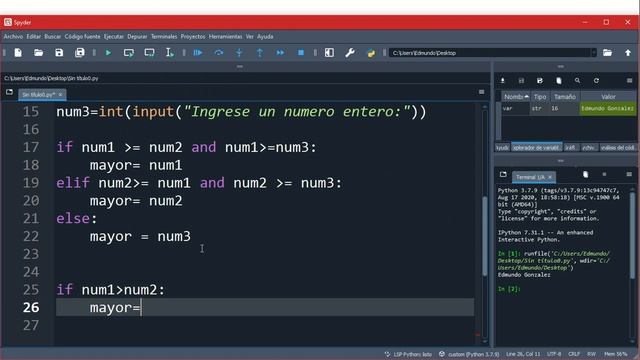This screenshot has height=360, width=640.
Task: Open Preferences wrench icon
Action: point(350,53)
